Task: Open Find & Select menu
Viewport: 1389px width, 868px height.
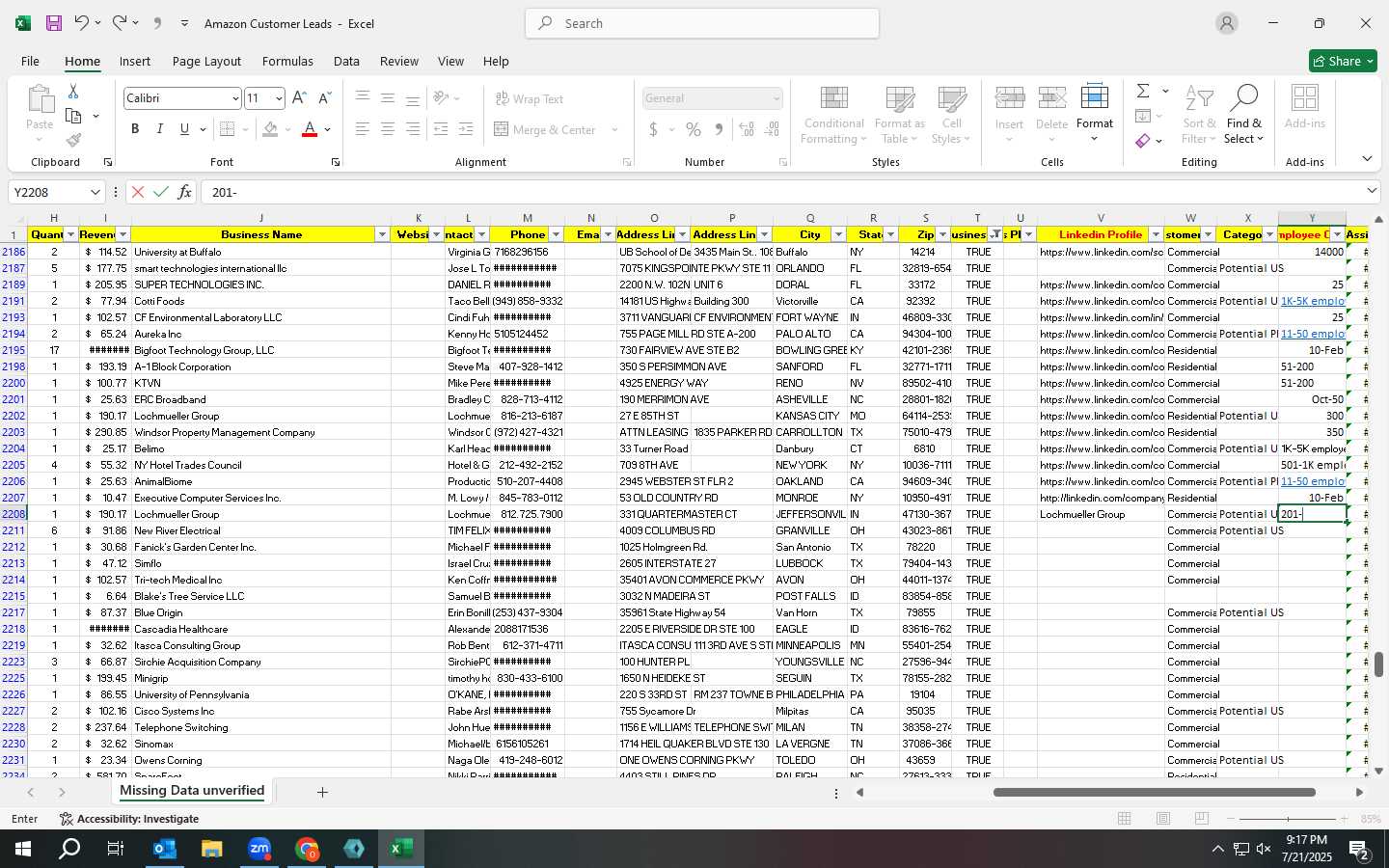Action: (1243, 116)
